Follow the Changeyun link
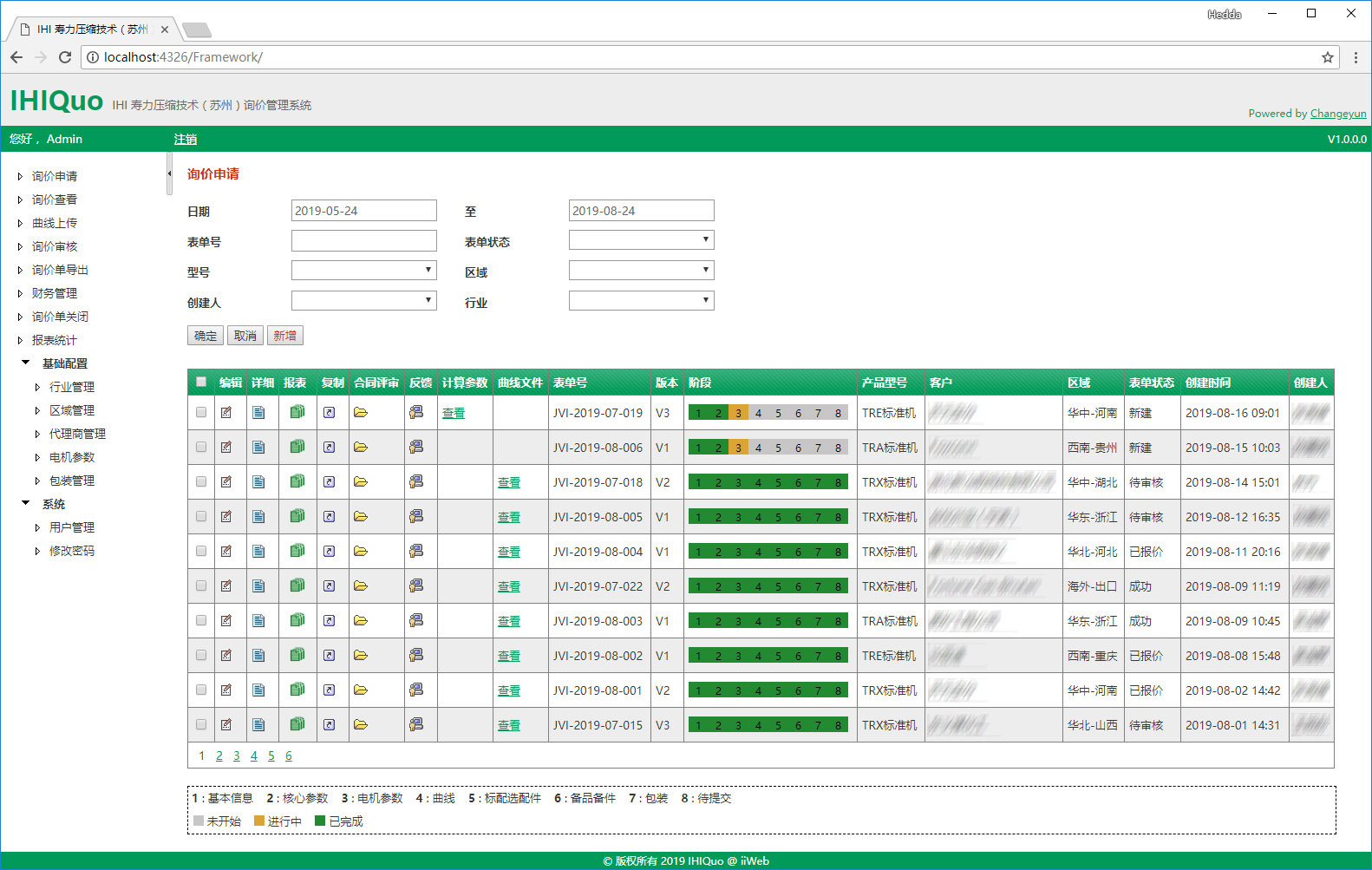This screenshot has height=870, width=1372. [x=1338, y=114]
